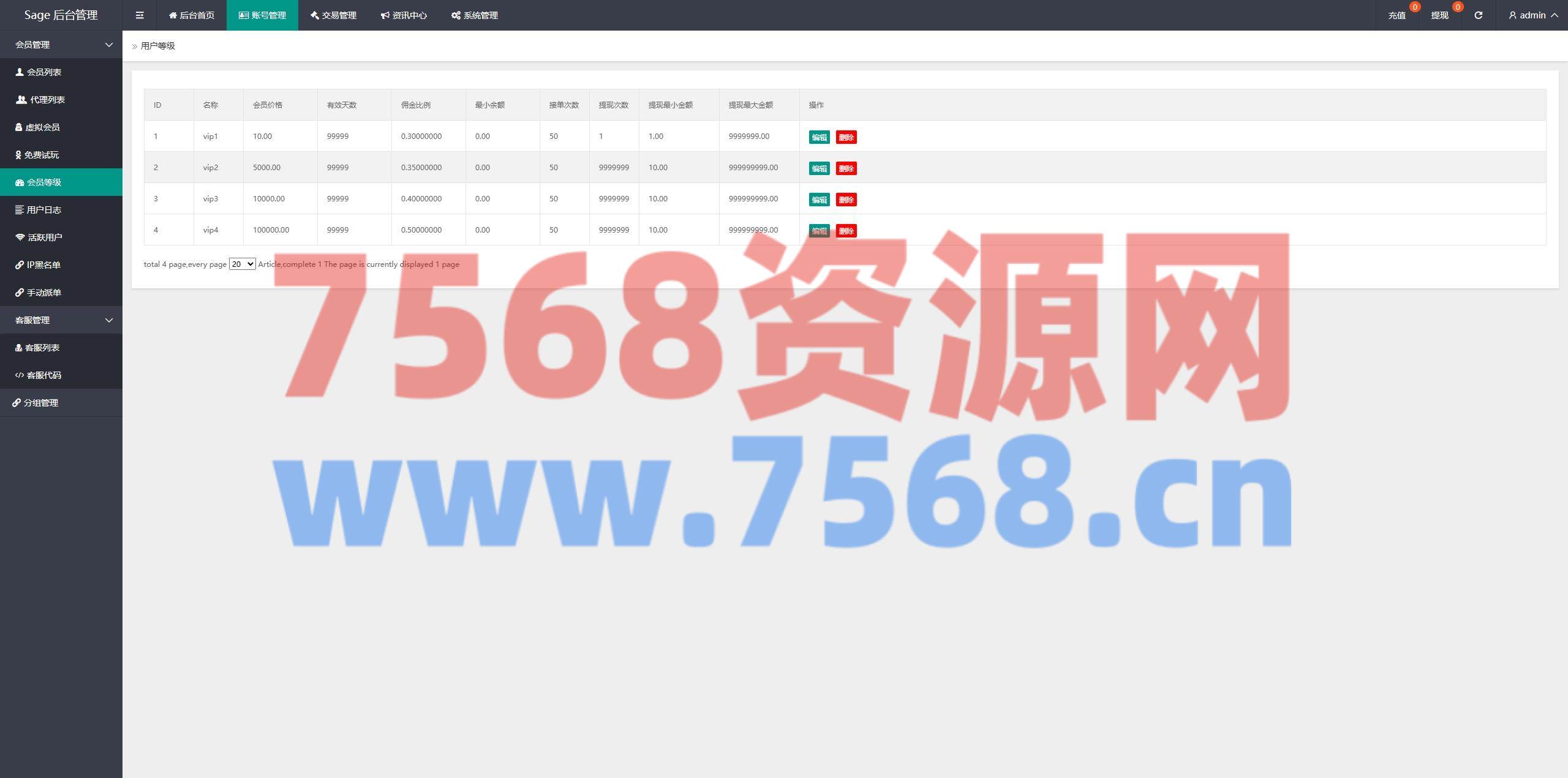
Task: Open 手动派单 sidebar entry
Action: point(43,293)
